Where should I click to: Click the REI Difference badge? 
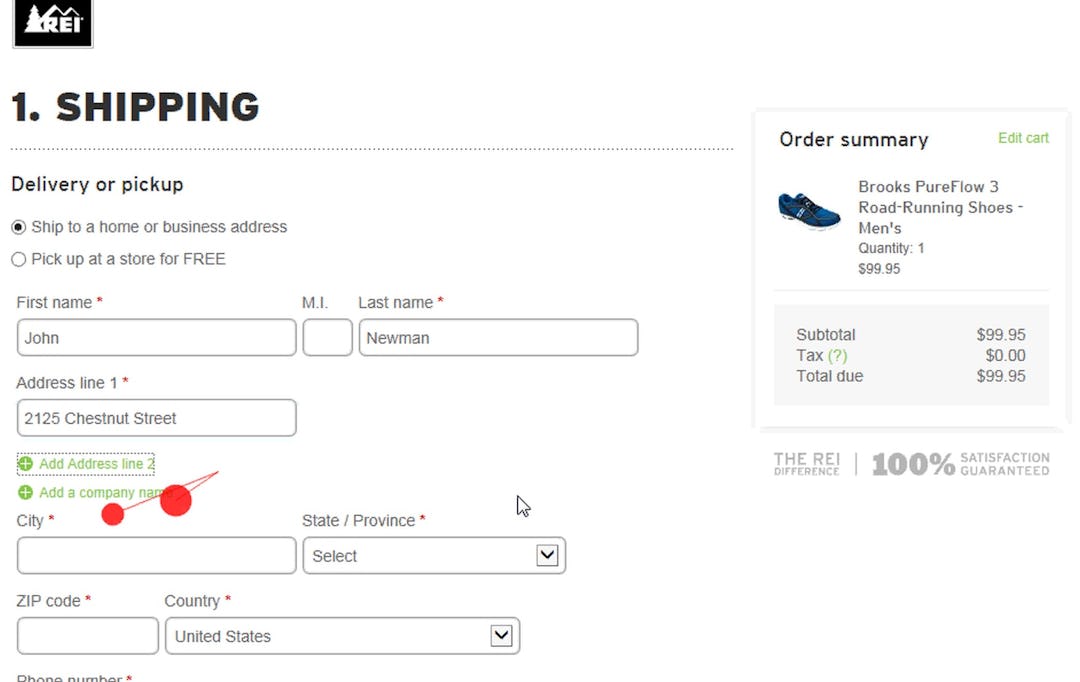click(806, 461)
